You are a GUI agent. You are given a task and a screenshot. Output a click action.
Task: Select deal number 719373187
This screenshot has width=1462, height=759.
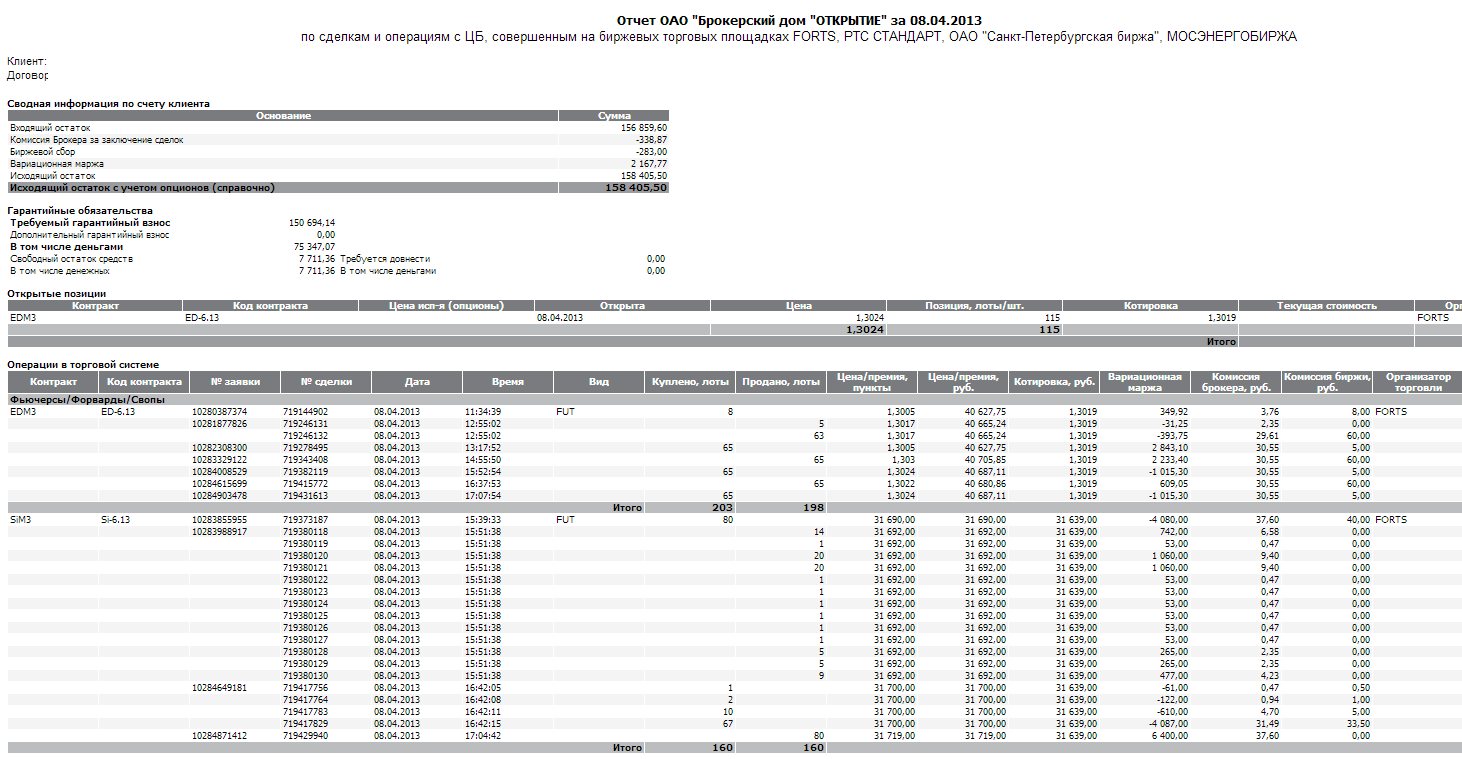pyautogui.click(x=305, y=520)
